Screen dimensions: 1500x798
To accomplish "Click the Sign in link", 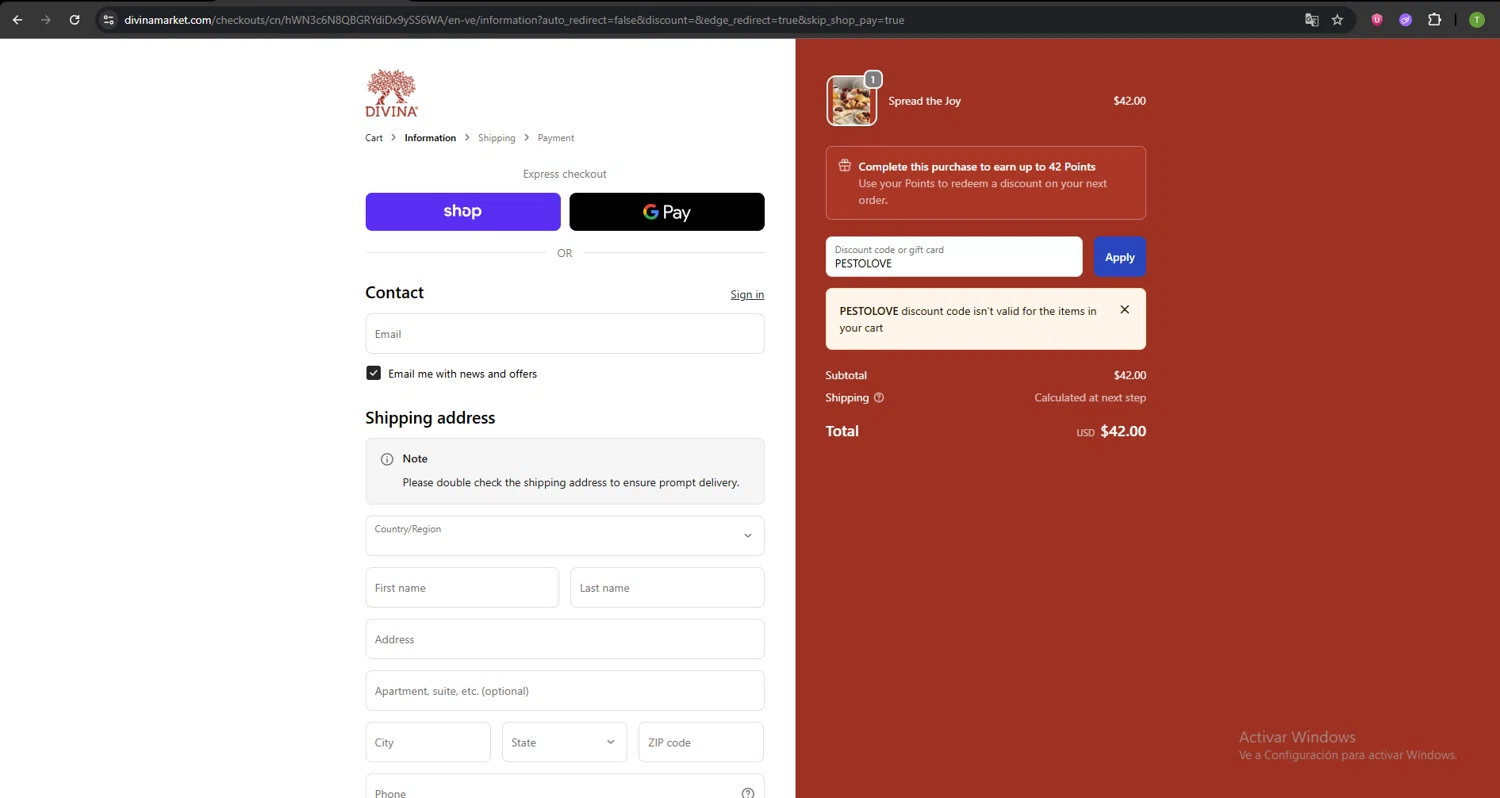I will coord(747,294).
